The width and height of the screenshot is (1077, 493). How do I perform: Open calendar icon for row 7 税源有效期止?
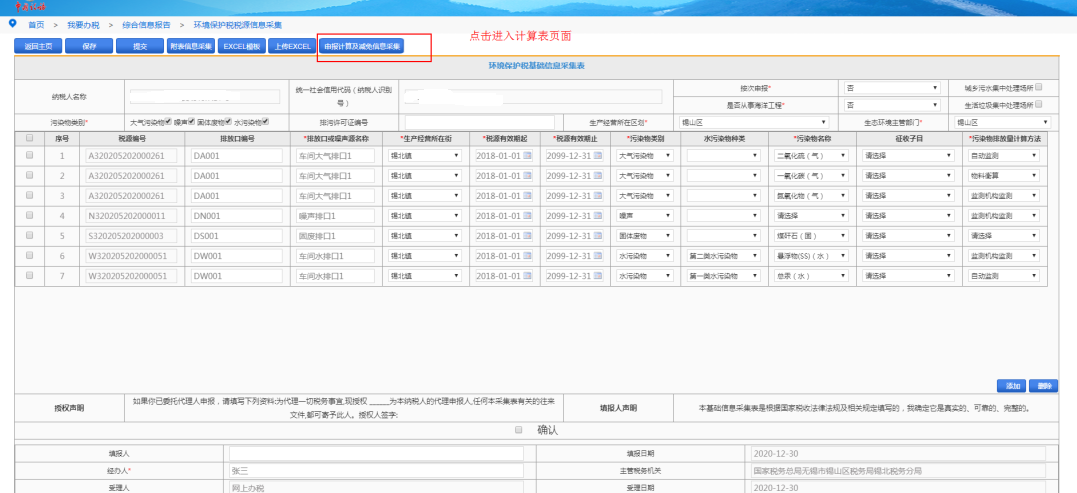click(x=596, y=275)
